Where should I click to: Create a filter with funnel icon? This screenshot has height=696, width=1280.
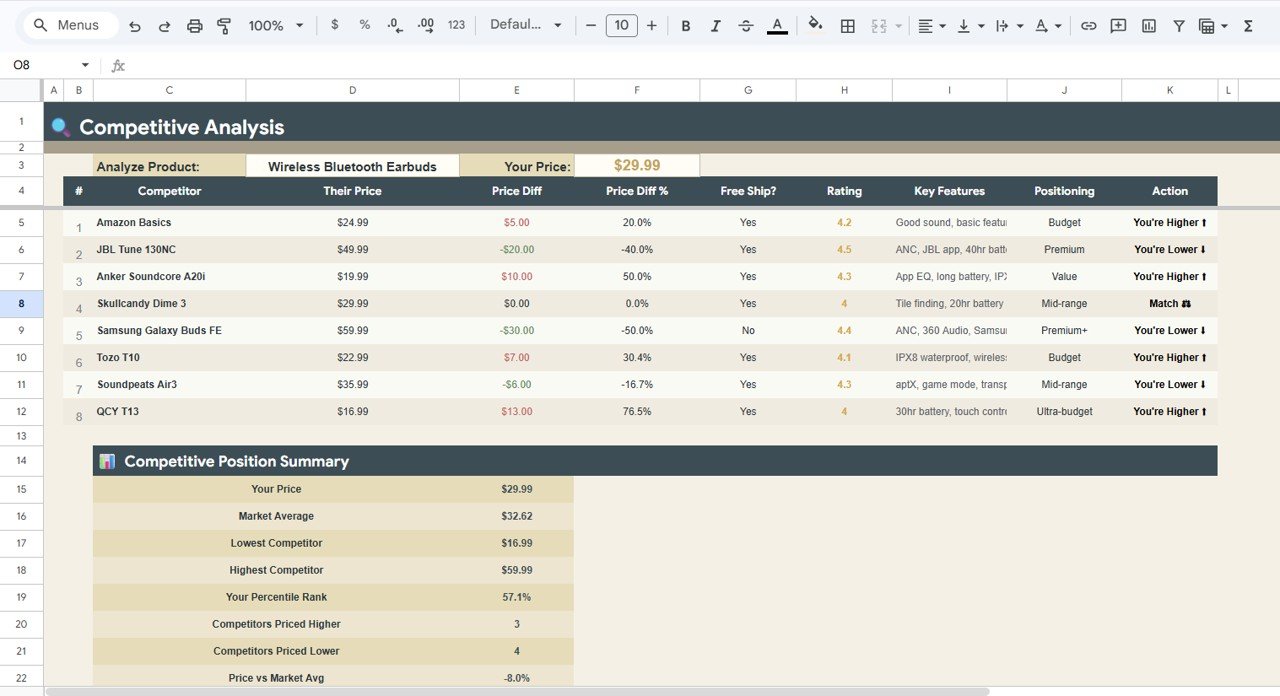[1179, 26]
